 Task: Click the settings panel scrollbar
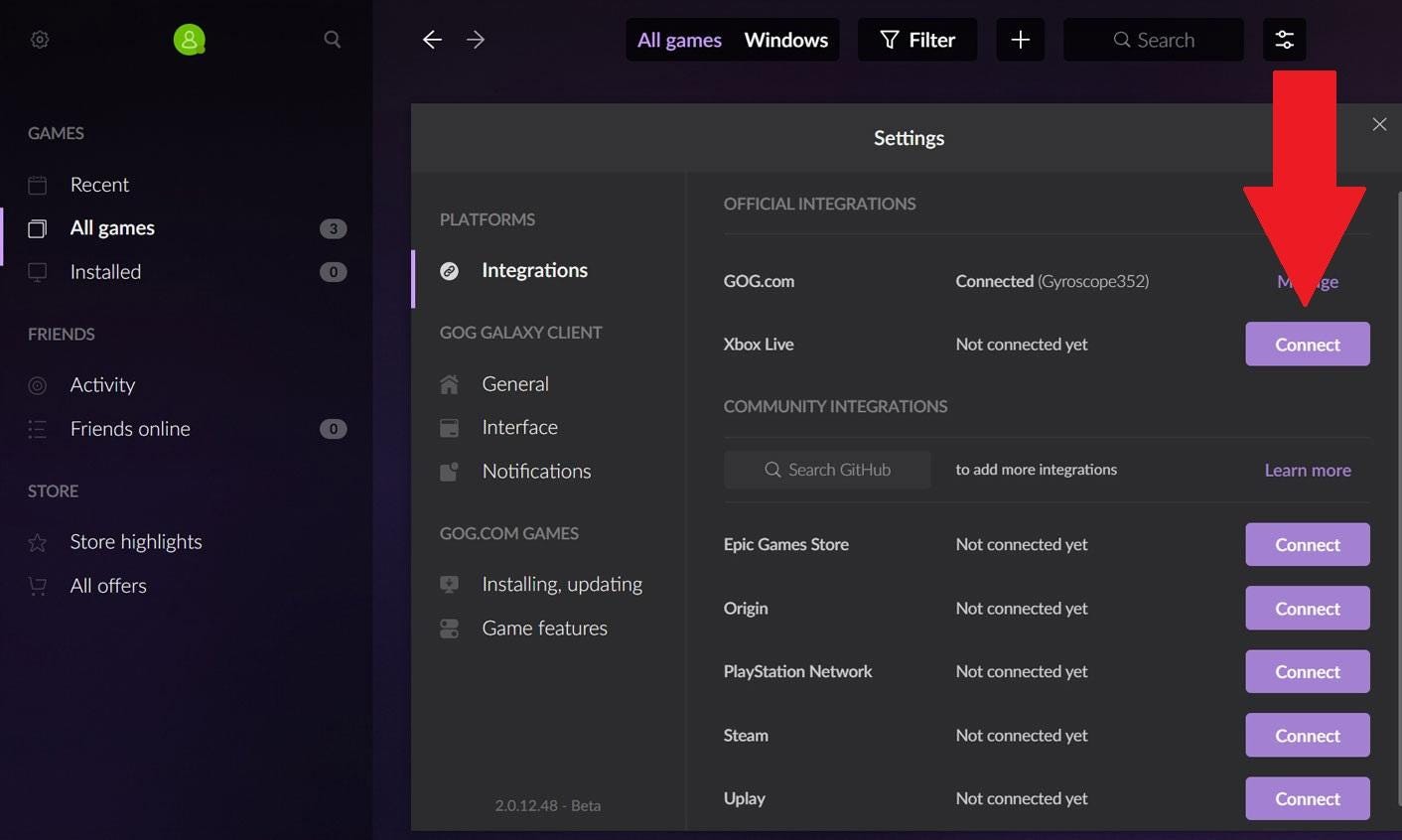pyautogui.click(x=1399, y=496)
